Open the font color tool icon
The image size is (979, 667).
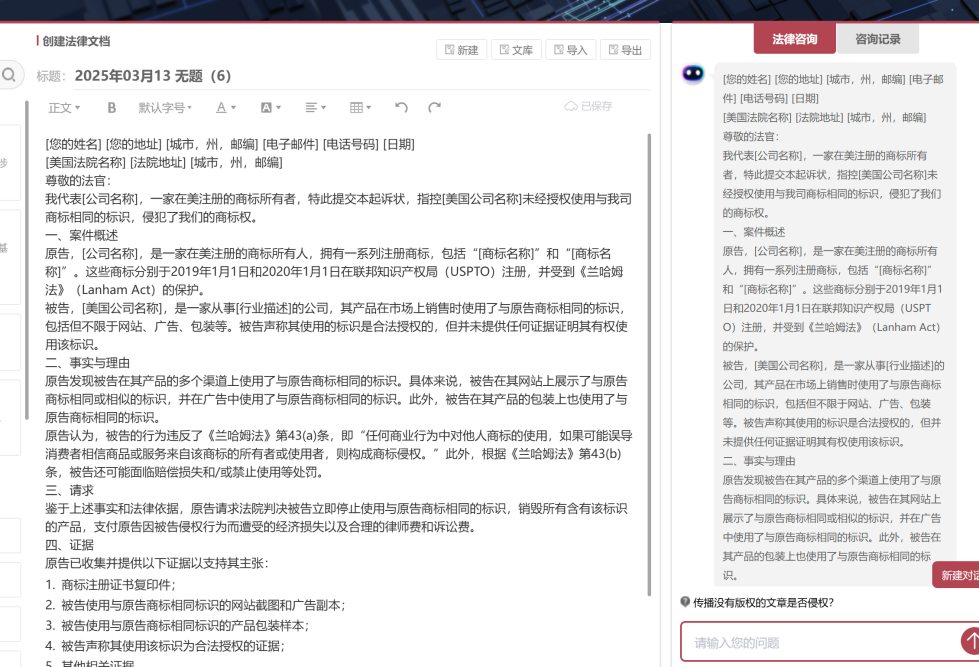pos(220,108)
